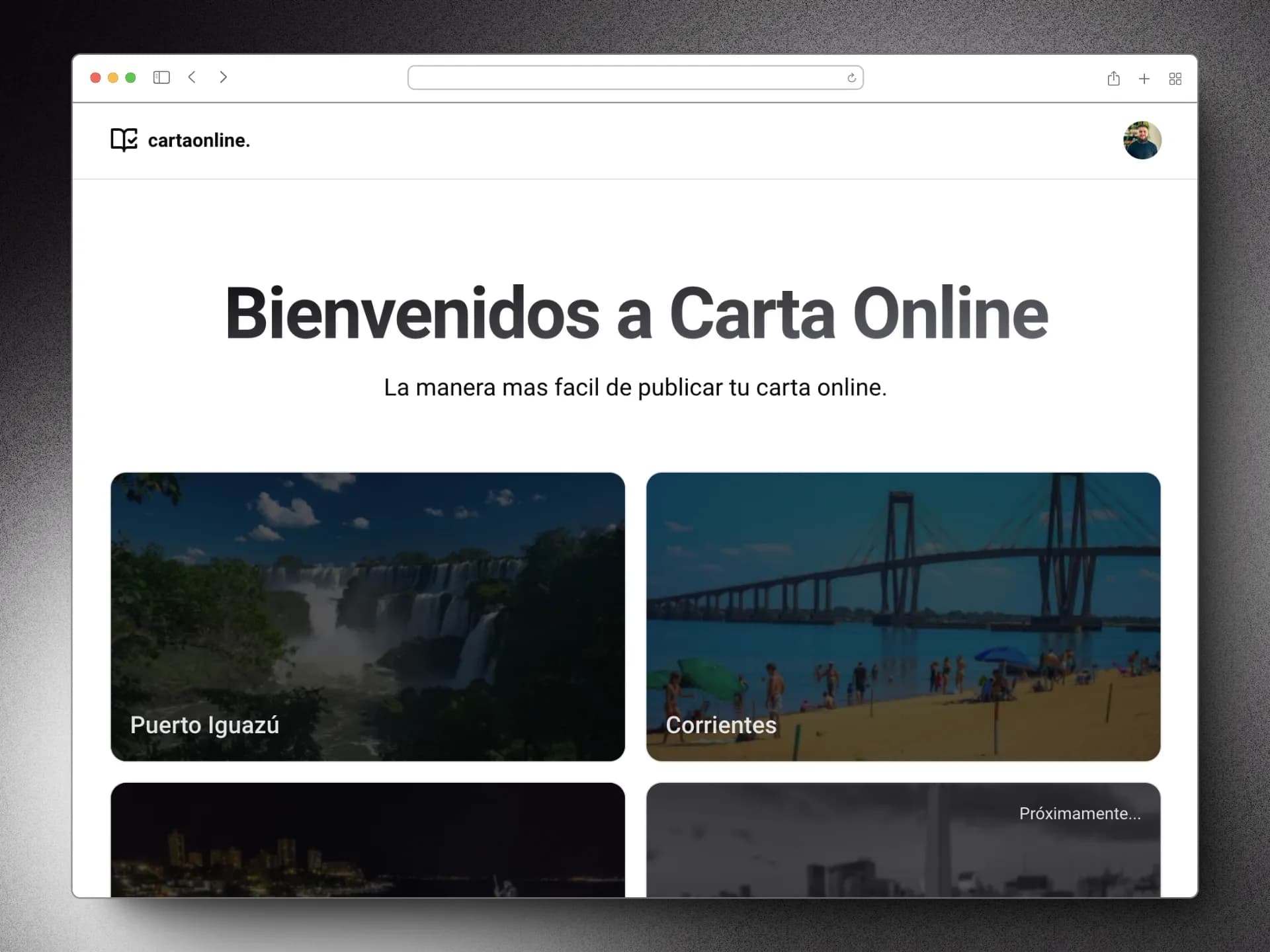
Task: Open the bottom-left night skyline card
Action: point(368,840)
